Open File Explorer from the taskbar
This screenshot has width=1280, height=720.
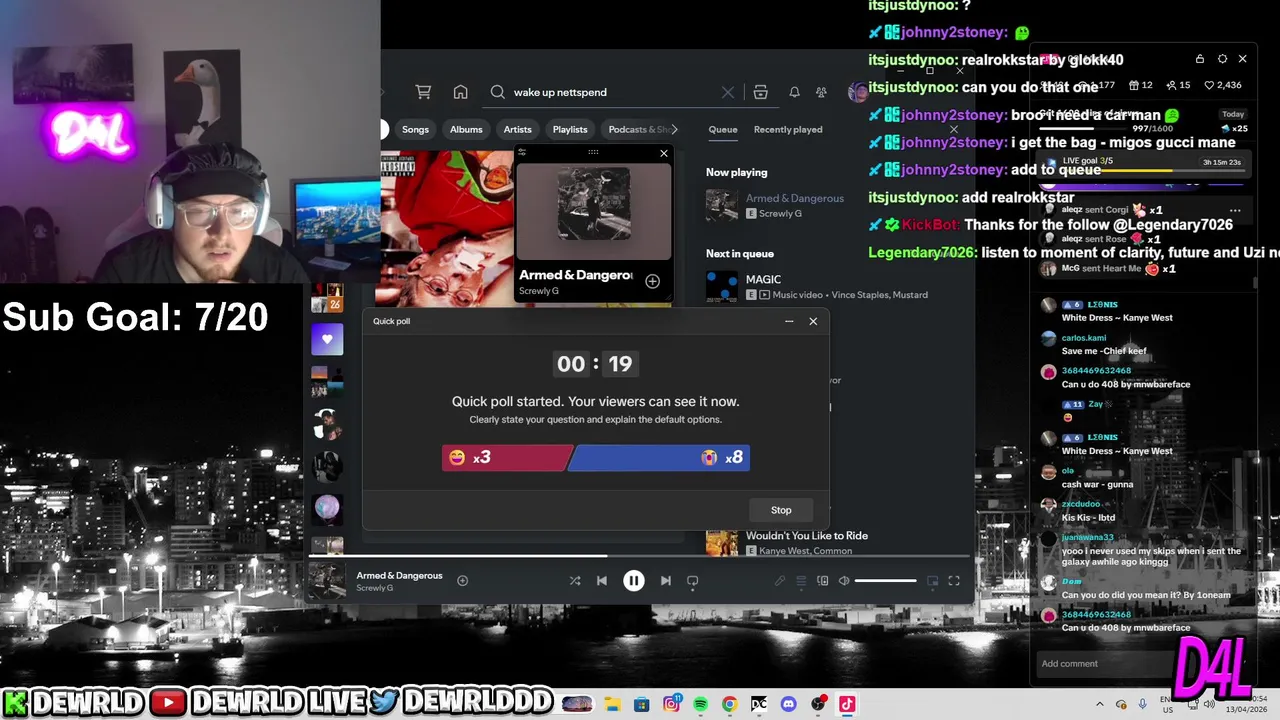point(612,704)
